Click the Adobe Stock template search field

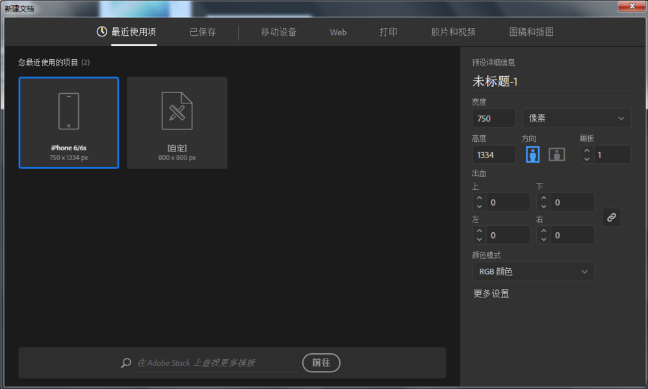[x=217, y=363]
